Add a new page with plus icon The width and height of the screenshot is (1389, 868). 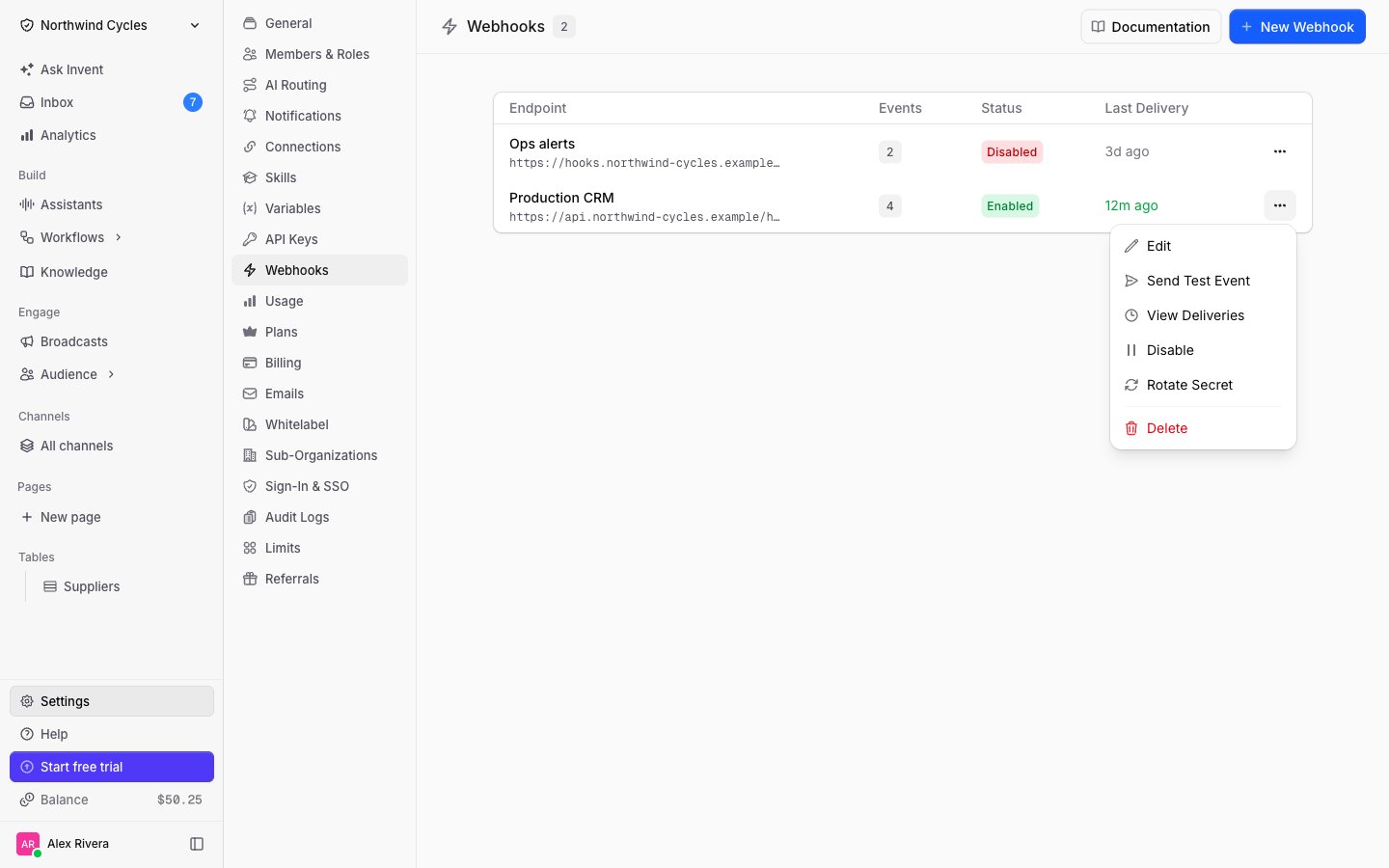[x=27, y=517]
